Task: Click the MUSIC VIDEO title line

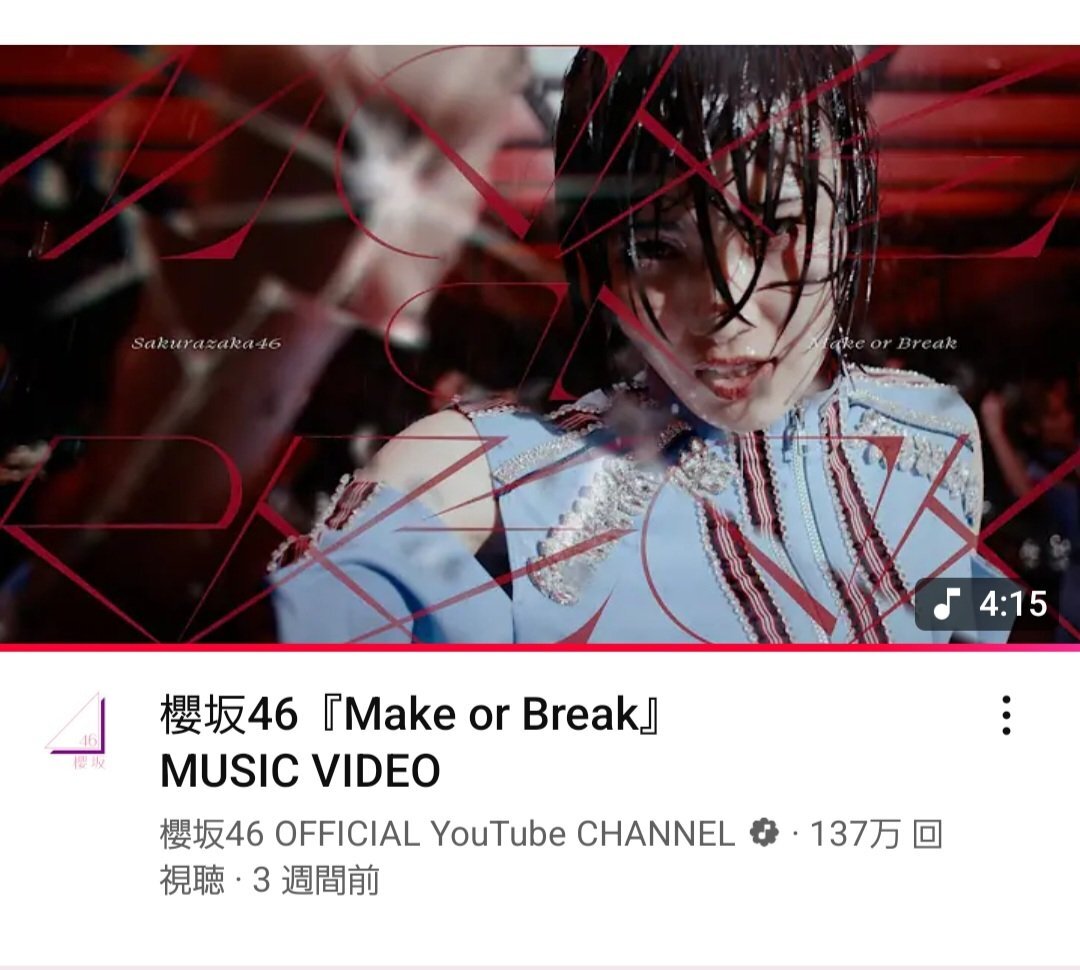Action: (x=300, y=770)
